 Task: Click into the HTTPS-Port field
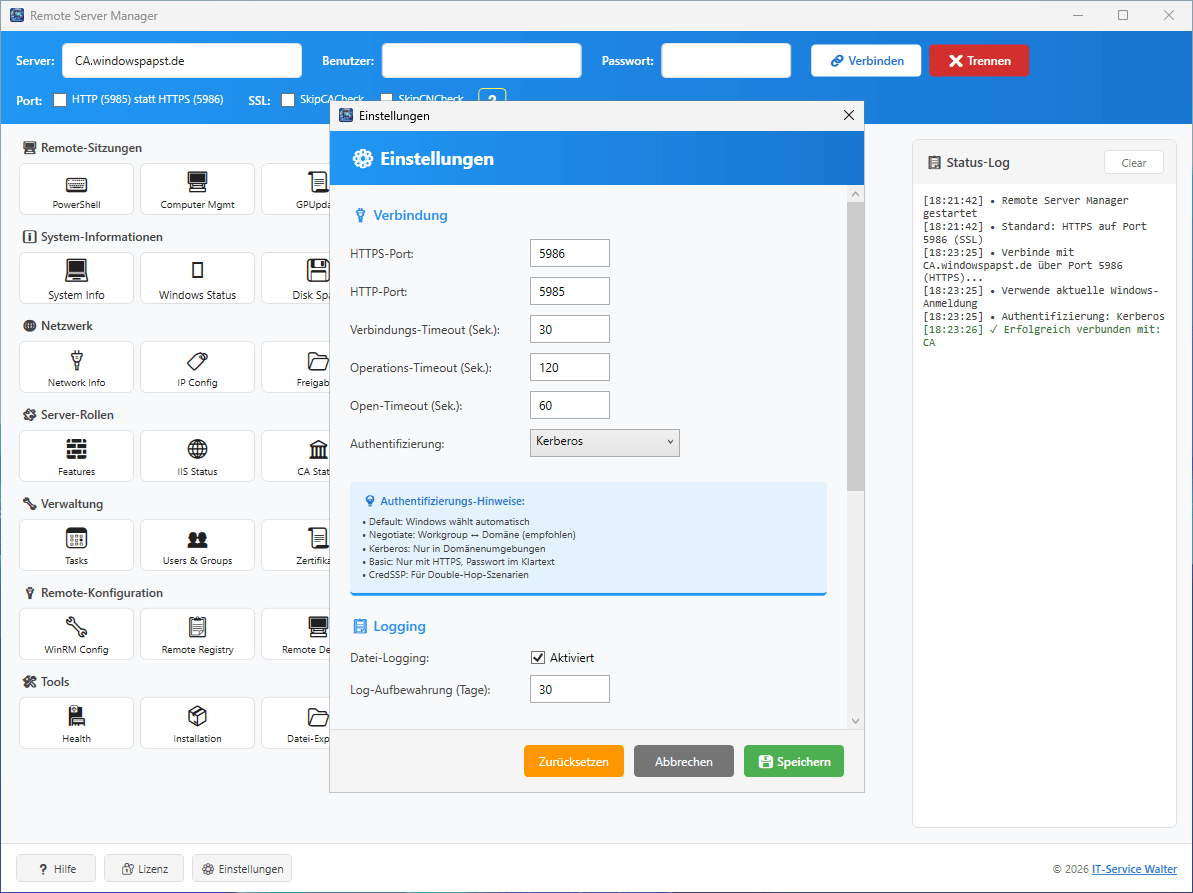click(569, 254)
